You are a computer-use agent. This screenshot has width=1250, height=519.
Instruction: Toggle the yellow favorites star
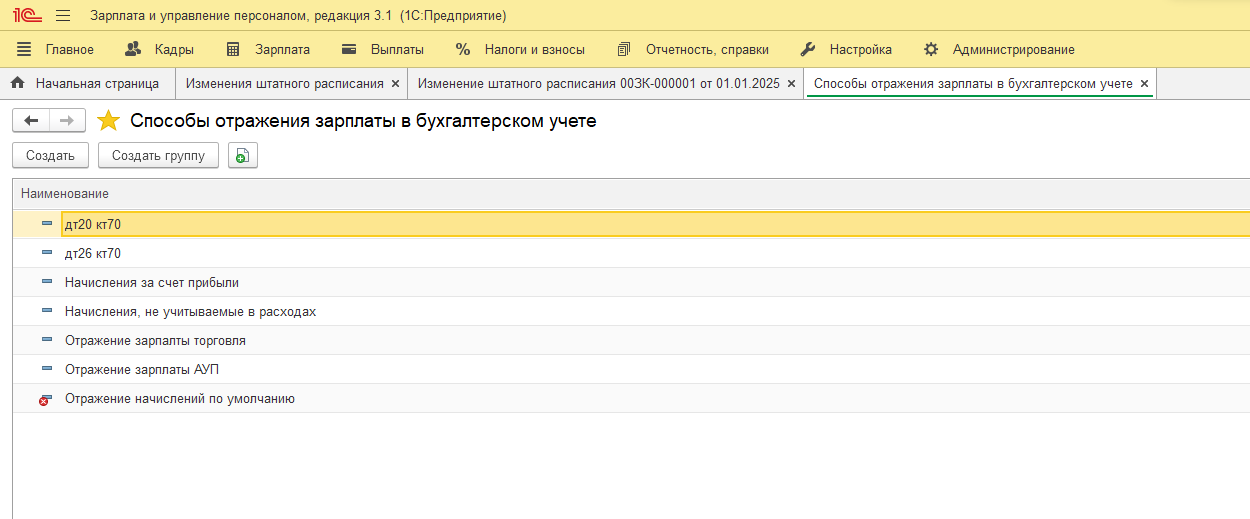(x=108, y=121)
